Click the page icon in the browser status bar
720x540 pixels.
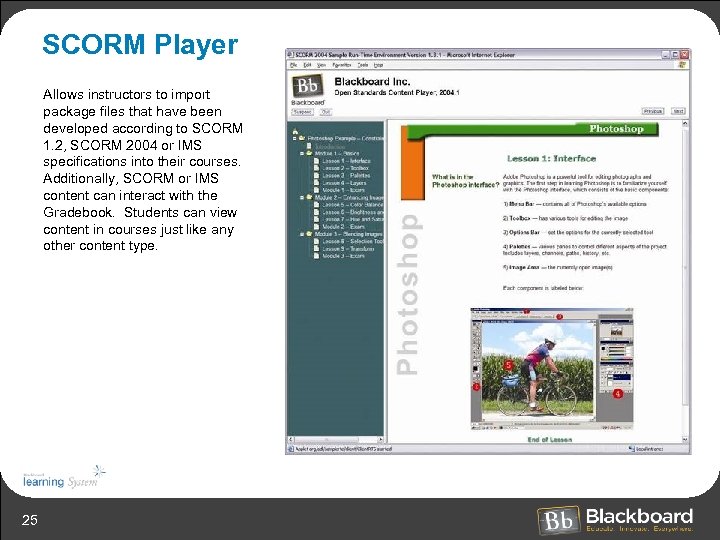coord(291,449)
